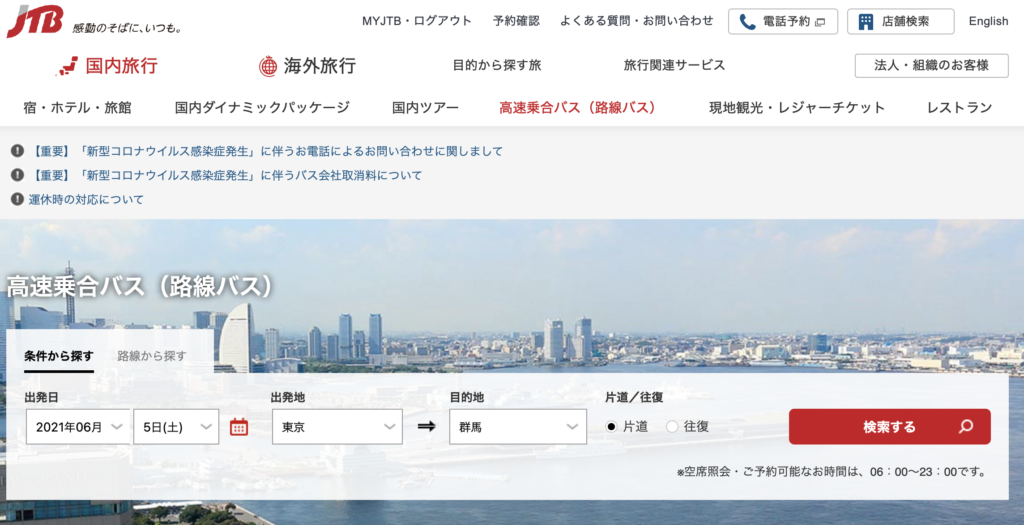The height and width of the screenshot is (525, 1024).
Task: Switch language to English
Action: [988, 22]
